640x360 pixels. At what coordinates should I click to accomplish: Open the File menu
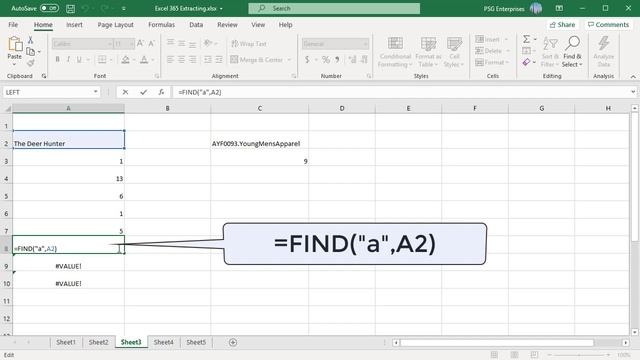[13, 24]
